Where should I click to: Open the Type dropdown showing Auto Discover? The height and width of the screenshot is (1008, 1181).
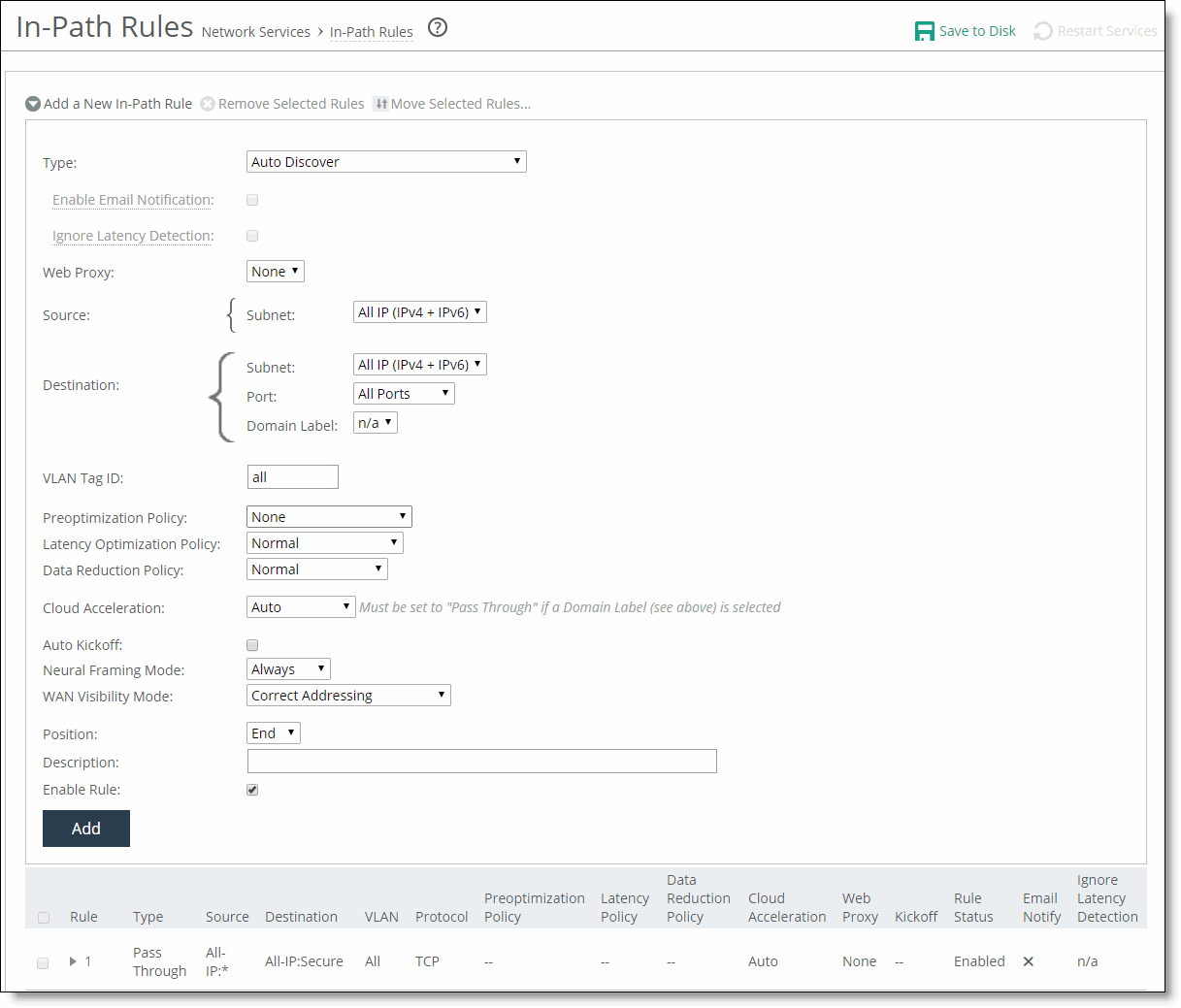386,162
